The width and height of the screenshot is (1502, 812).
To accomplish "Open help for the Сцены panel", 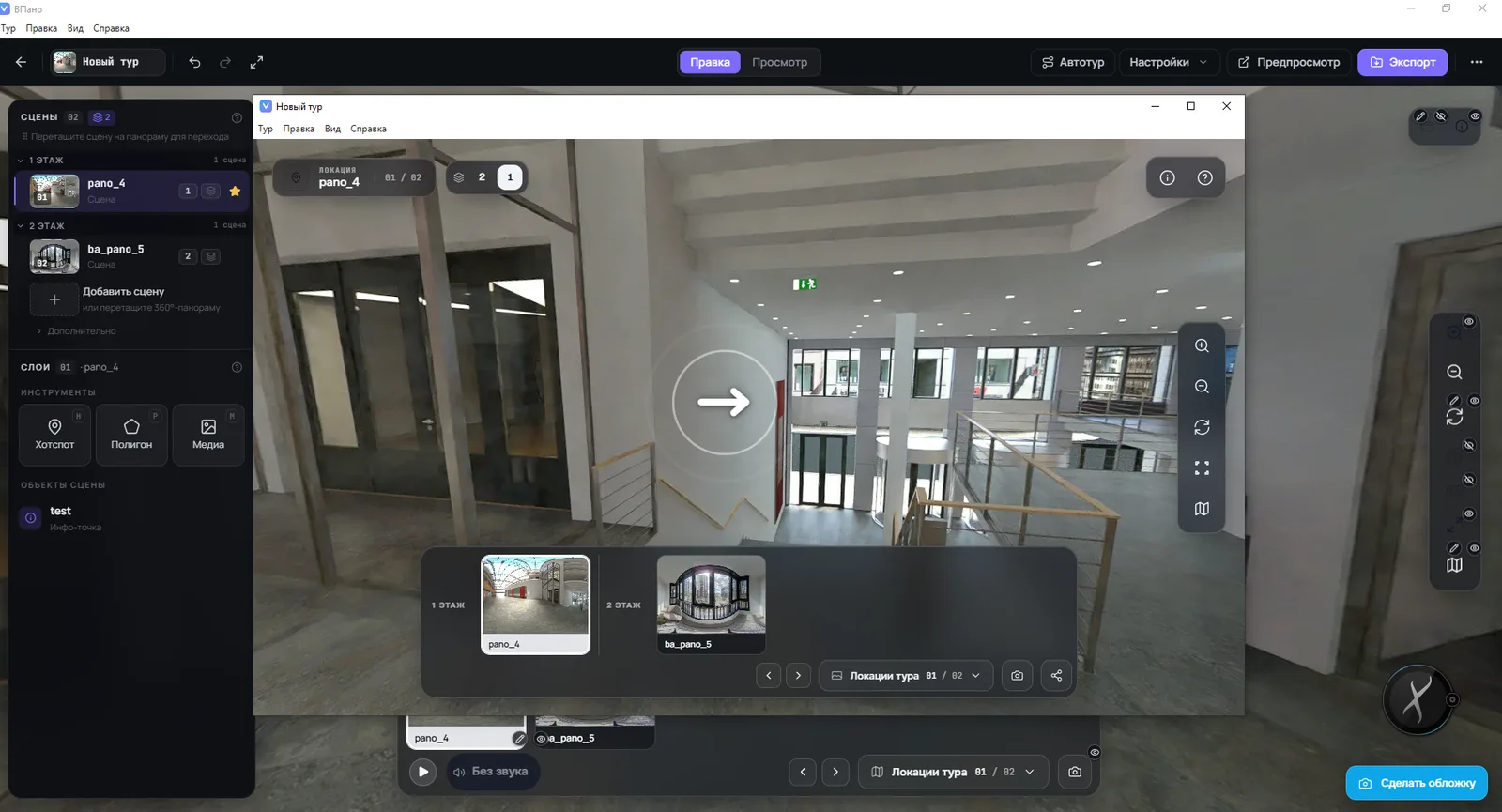I will [237, 117].
